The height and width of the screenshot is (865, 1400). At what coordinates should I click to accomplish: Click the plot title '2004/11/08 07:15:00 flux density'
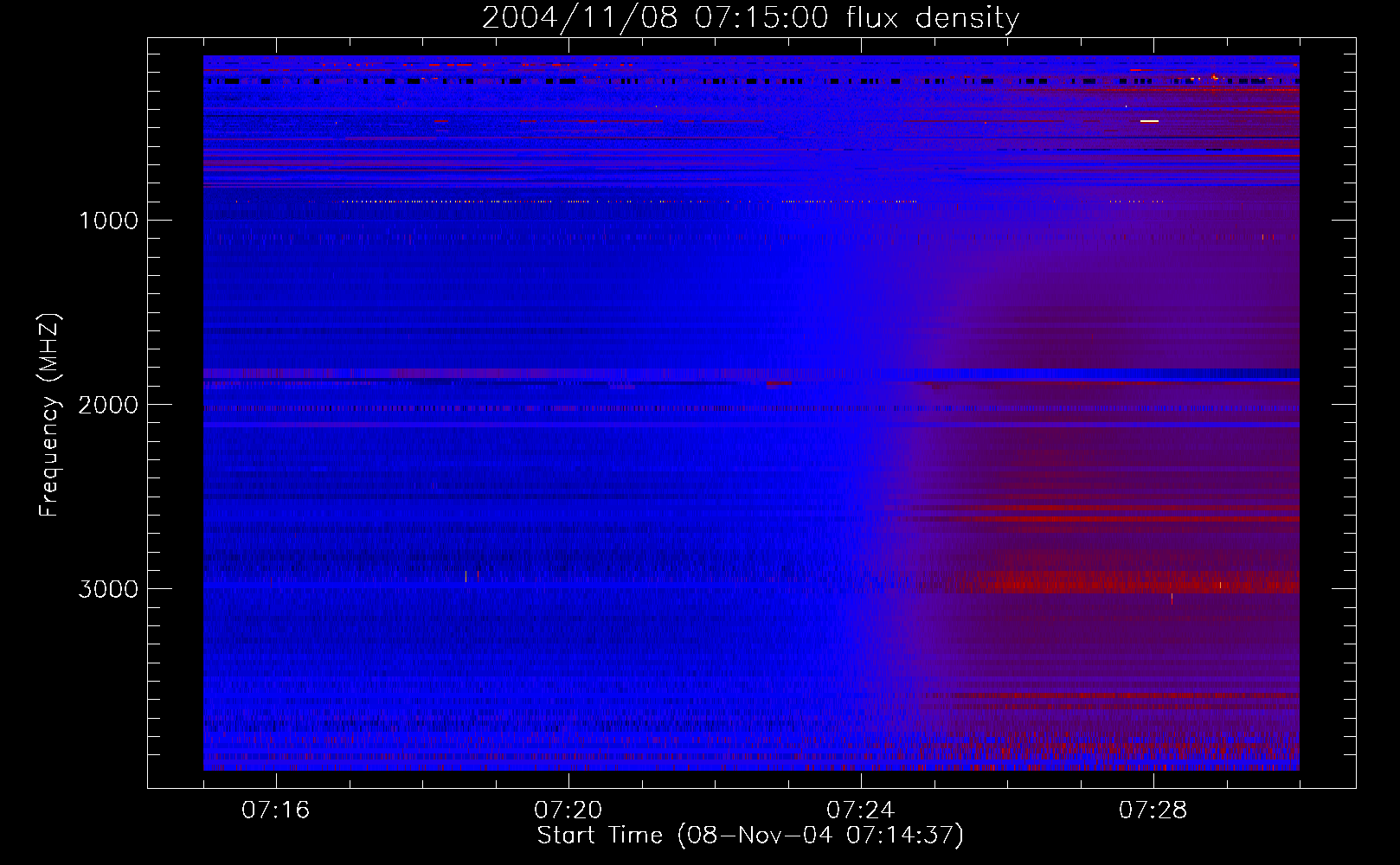point(750,18)
